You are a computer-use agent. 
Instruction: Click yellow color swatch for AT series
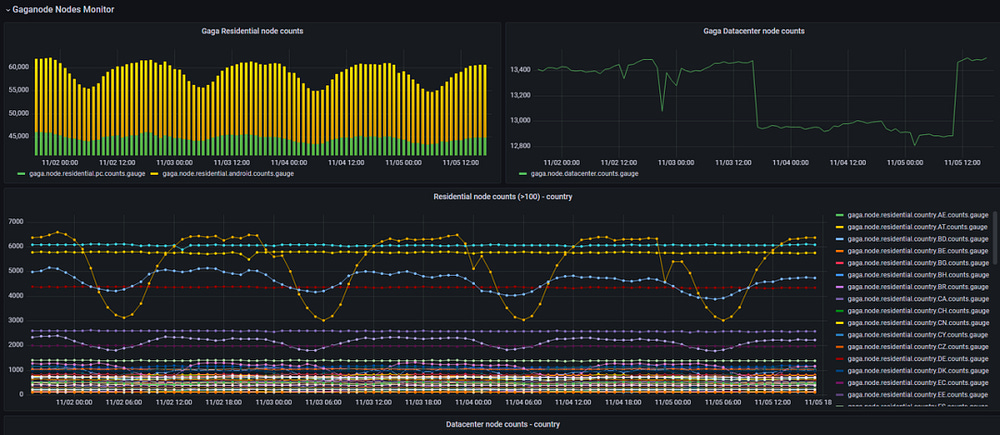click(839, 227)
